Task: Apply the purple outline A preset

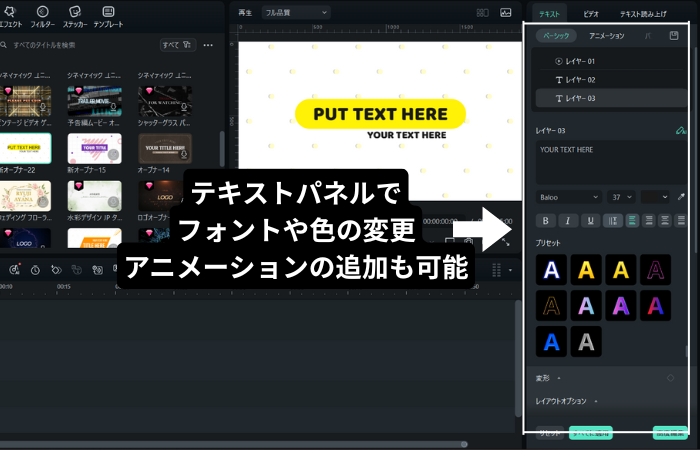Action: pyautogui.click(x=655, y=270)
